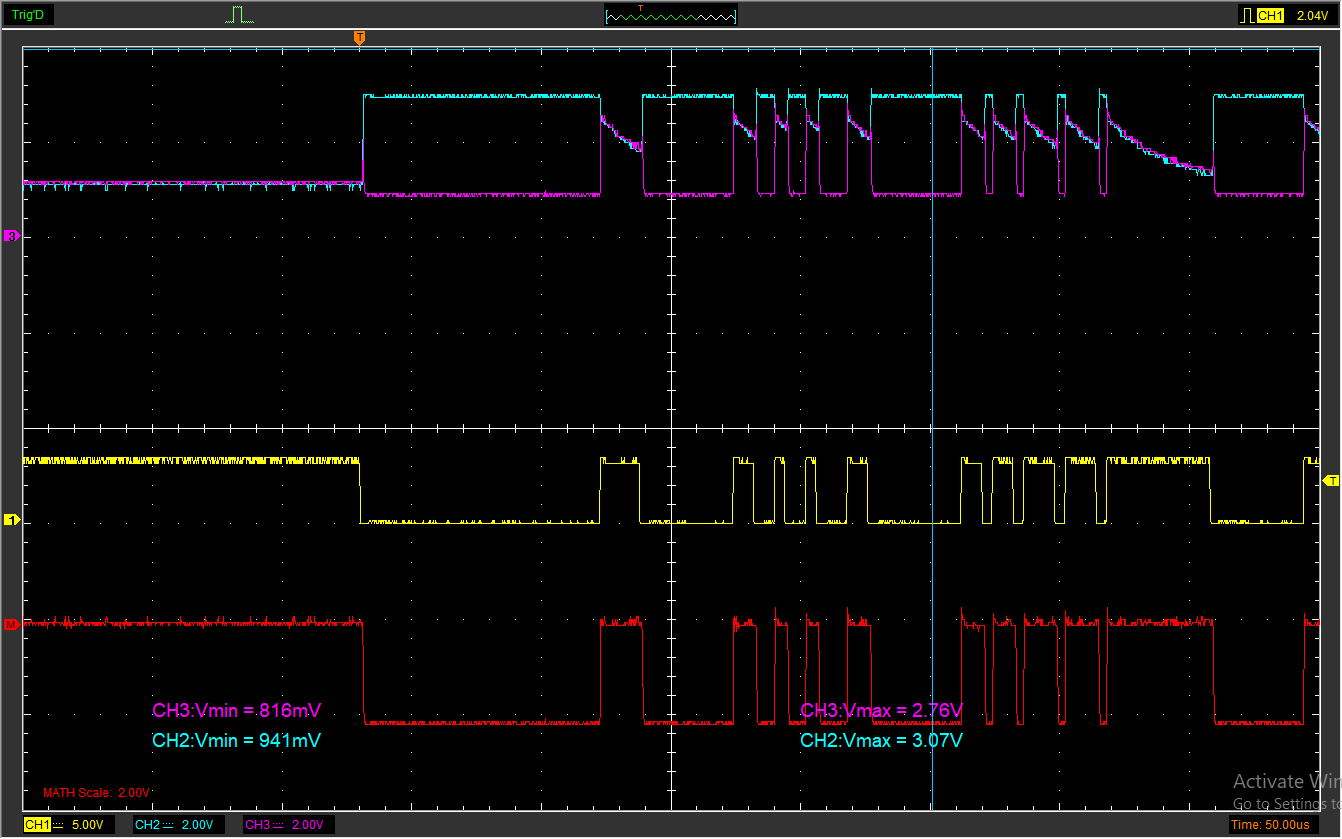Screen dimensions: 1342x839
Task: Click the 2.04V trigger level value
Action: click(x=1312, y=15)
